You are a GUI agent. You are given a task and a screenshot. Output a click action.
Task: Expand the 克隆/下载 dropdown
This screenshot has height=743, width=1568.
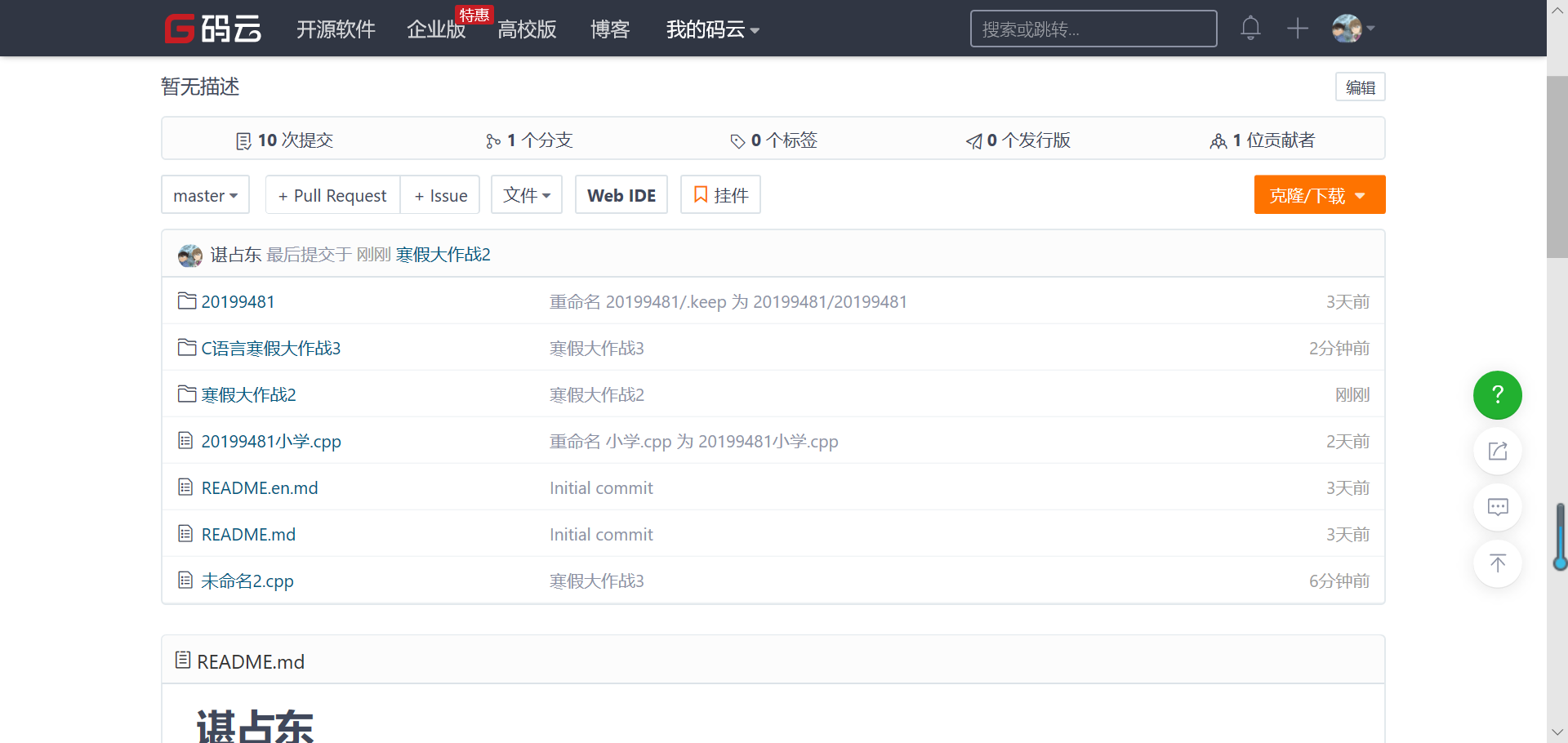(1320, 195)
